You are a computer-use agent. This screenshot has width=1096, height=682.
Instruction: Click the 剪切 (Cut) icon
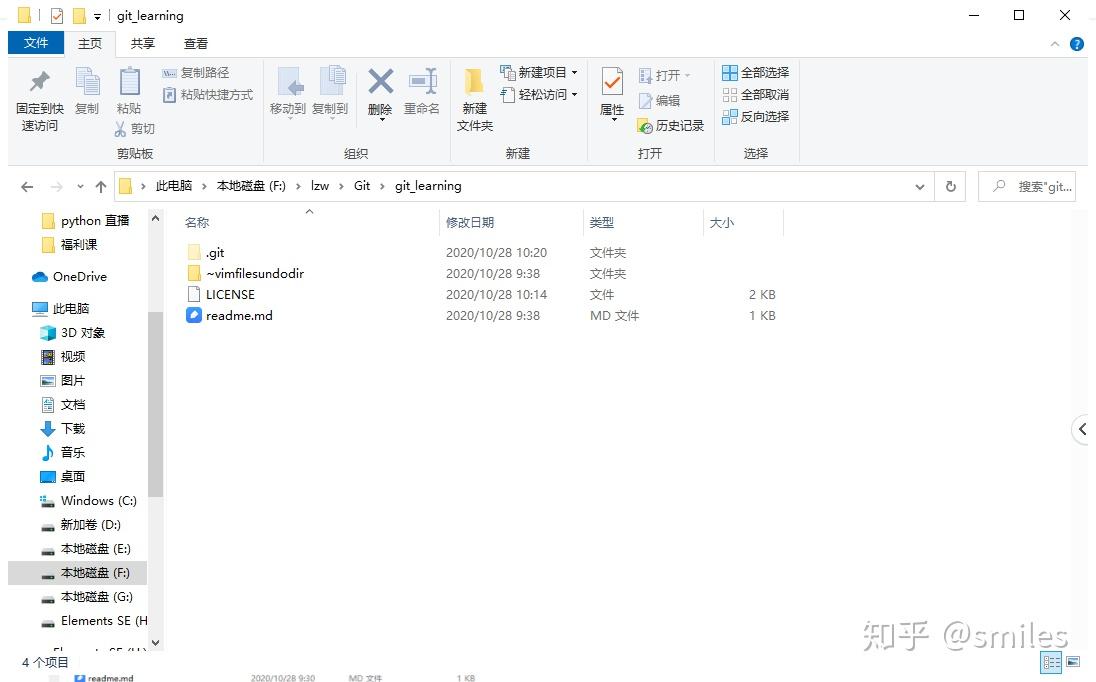point(135,128)
